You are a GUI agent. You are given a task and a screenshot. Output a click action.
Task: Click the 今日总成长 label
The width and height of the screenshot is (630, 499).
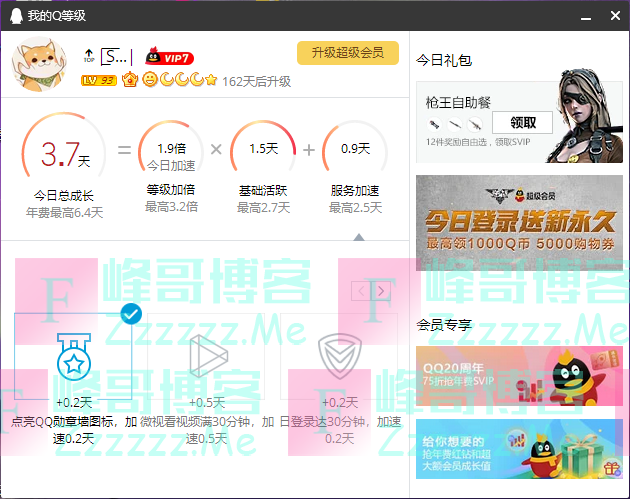click(64, 196)
